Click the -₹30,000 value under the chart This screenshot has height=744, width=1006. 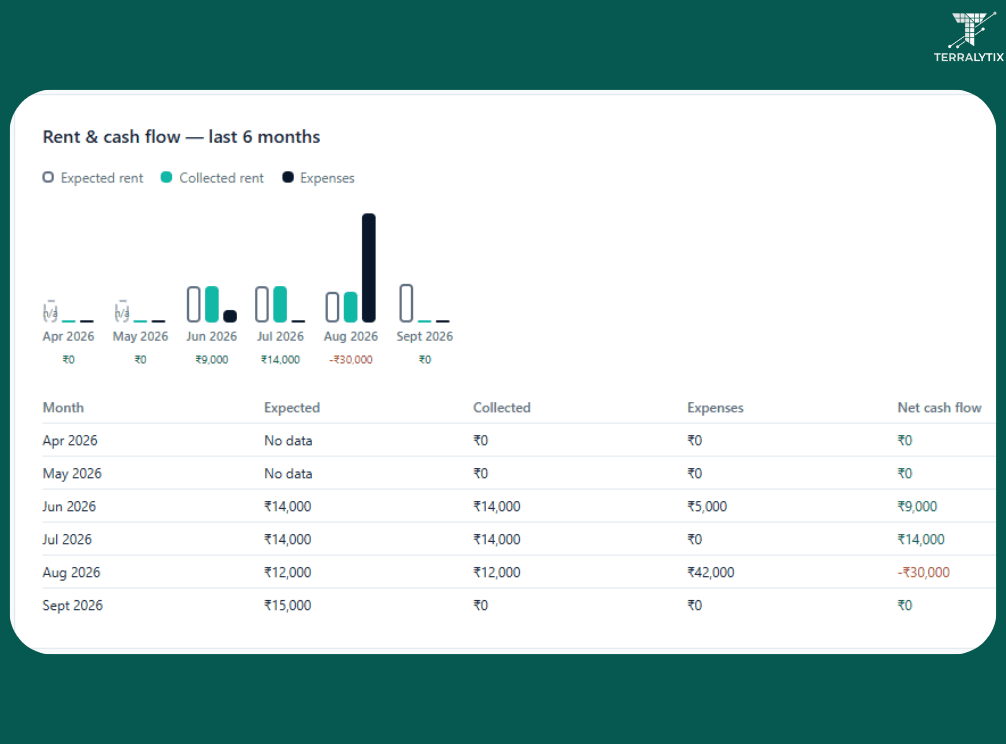coord(351,360)
